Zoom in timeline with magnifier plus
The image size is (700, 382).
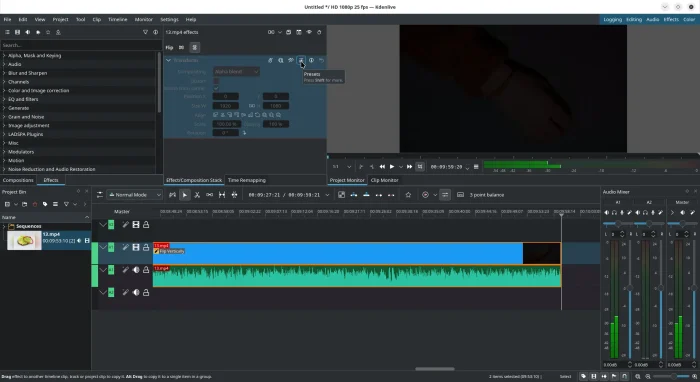pos(695,377)
